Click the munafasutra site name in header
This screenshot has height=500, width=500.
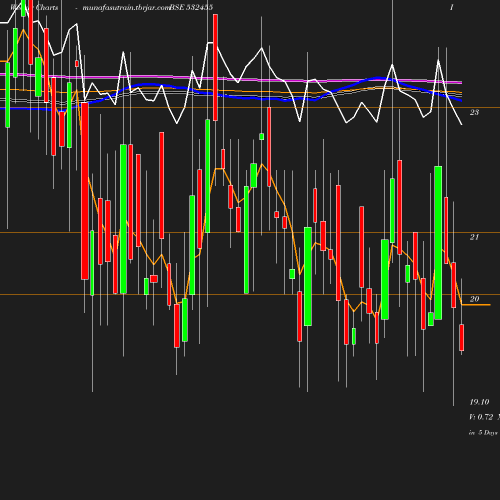coord(126,7)
